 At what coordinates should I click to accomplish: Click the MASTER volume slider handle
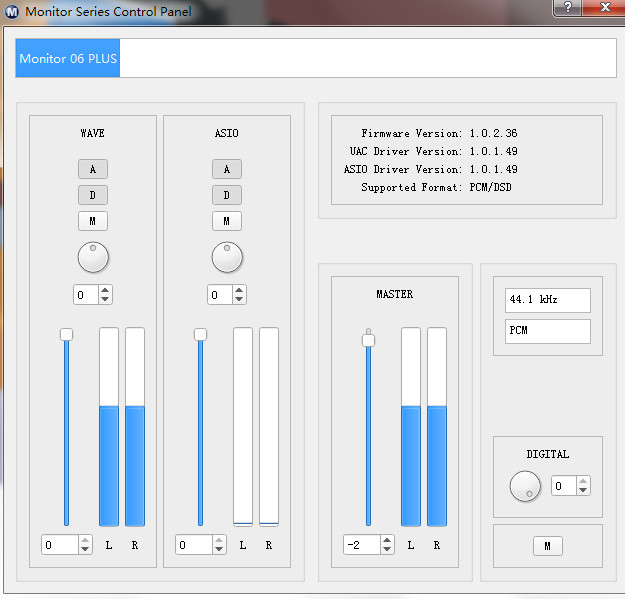coord(368,340)
